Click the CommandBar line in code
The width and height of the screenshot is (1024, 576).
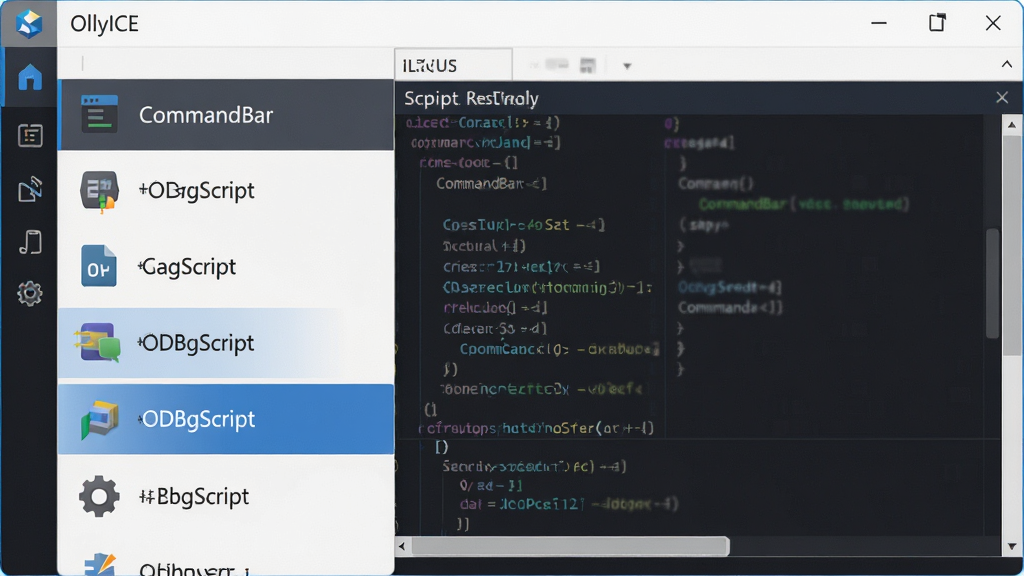coord(491,184)
